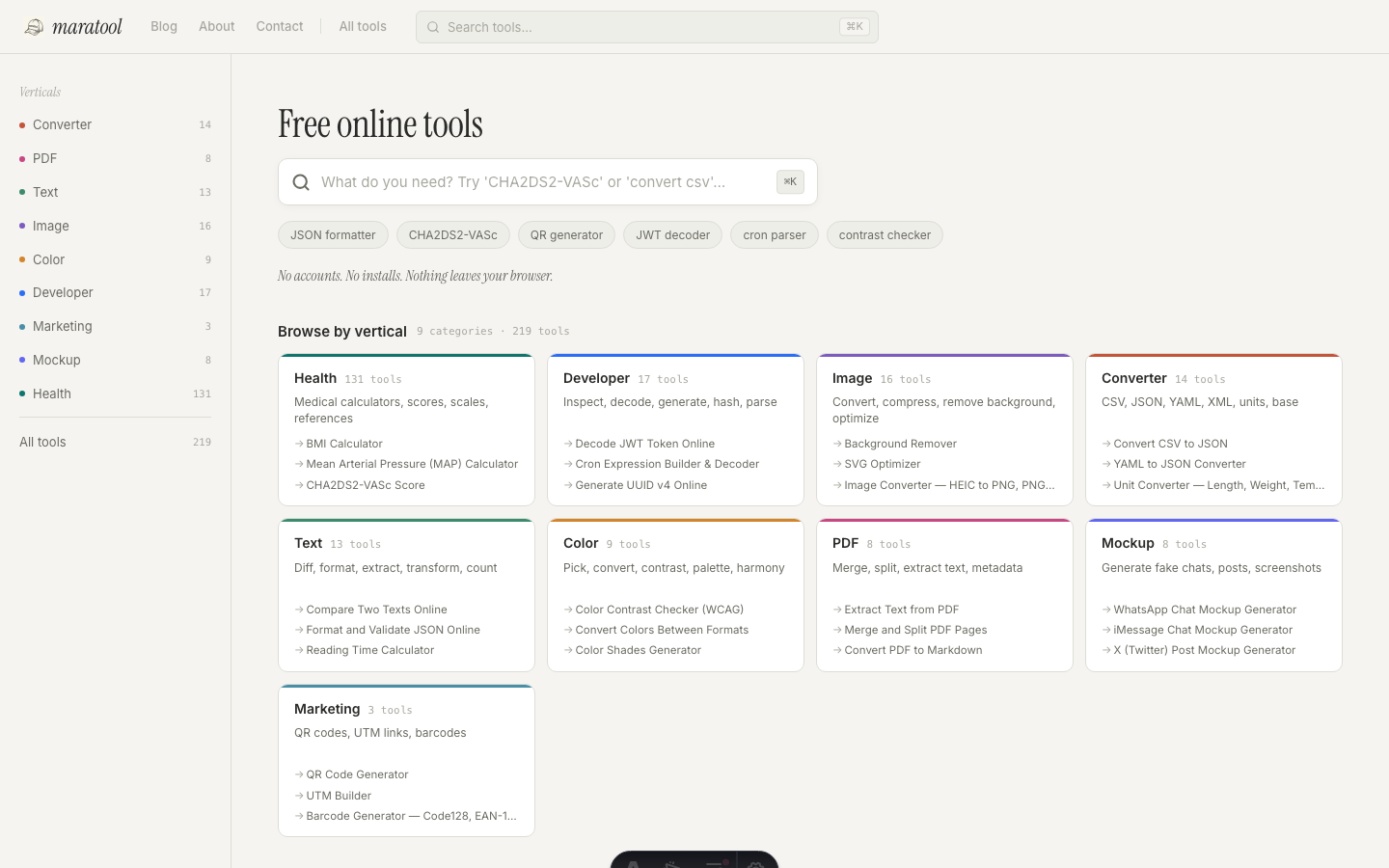Open Color vertical in the sidebar
Screen dimensions: 1389x868
pyautogui.click(x=116, y=259)
